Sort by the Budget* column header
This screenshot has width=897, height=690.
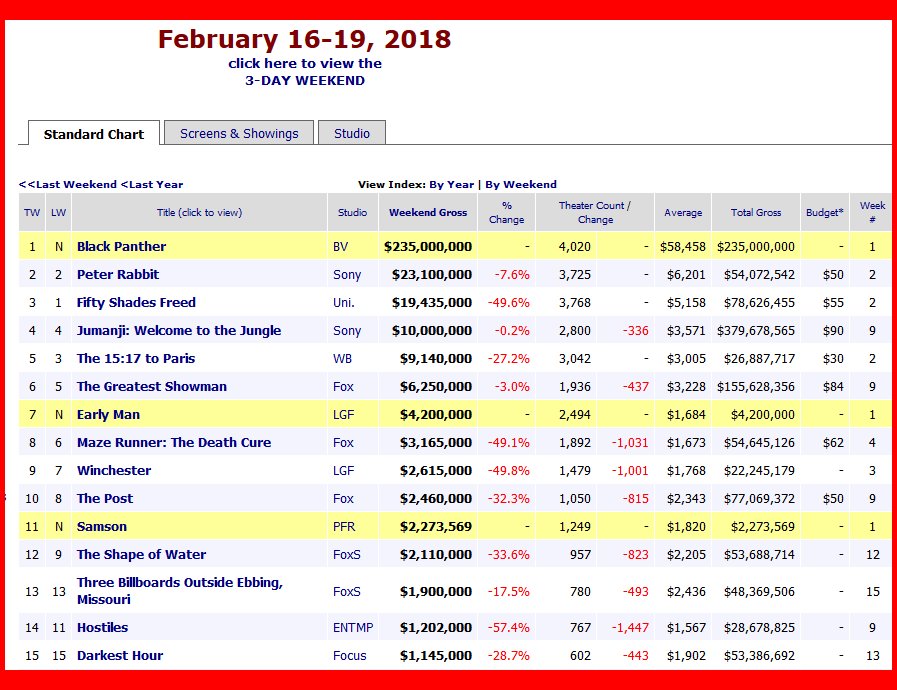(x=825, y=212)
